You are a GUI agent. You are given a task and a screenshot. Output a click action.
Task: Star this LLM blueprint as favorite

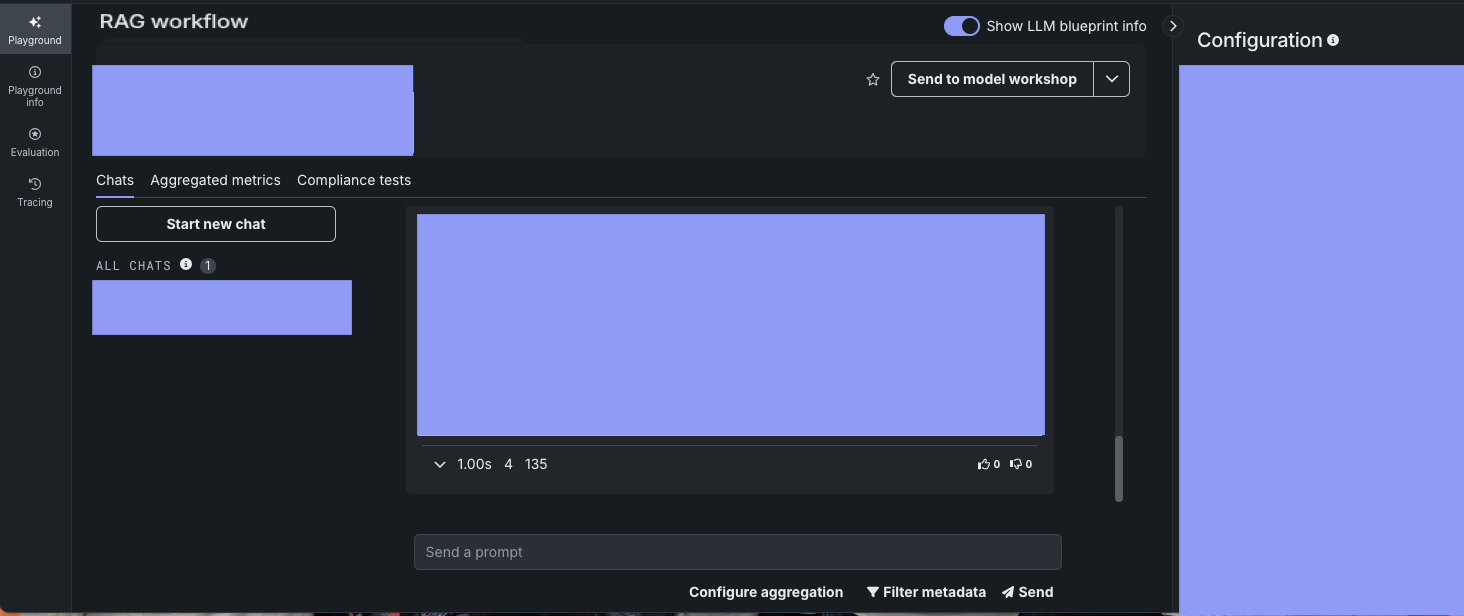coord(873,80)
